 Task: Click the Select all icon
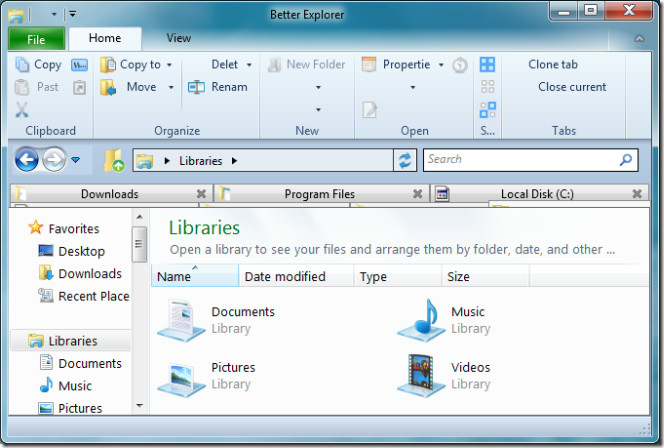click(x=487, y=65)
